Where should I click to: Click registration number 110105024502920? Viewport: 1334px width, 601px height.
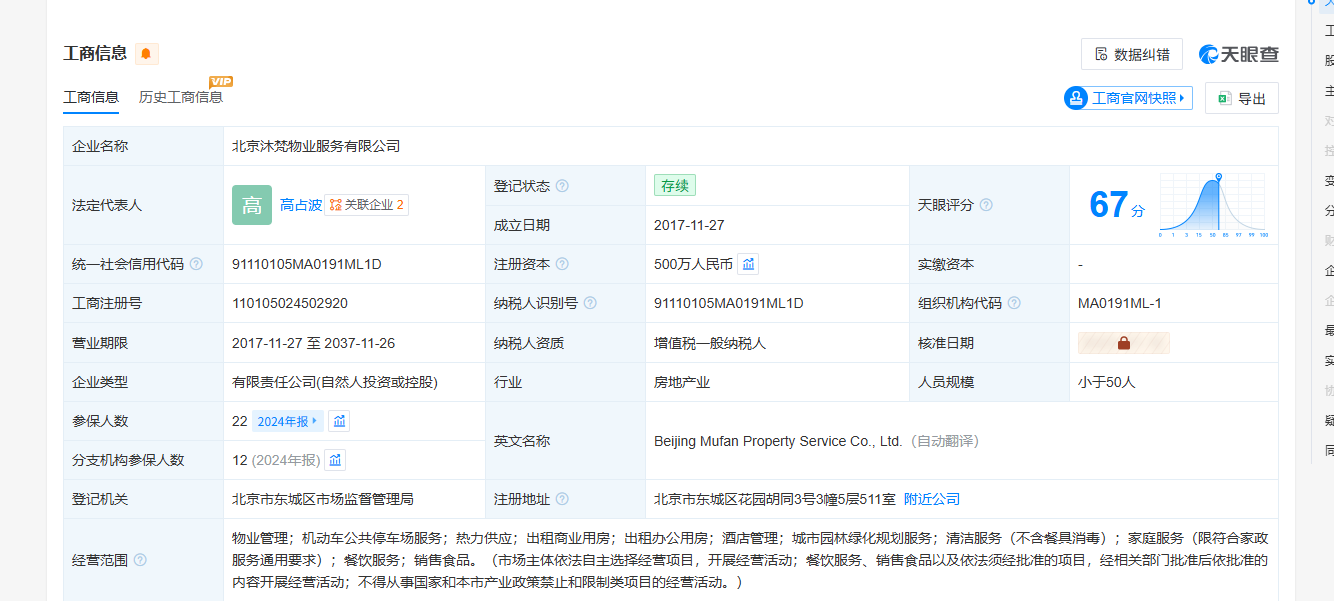tap(290, 303)
